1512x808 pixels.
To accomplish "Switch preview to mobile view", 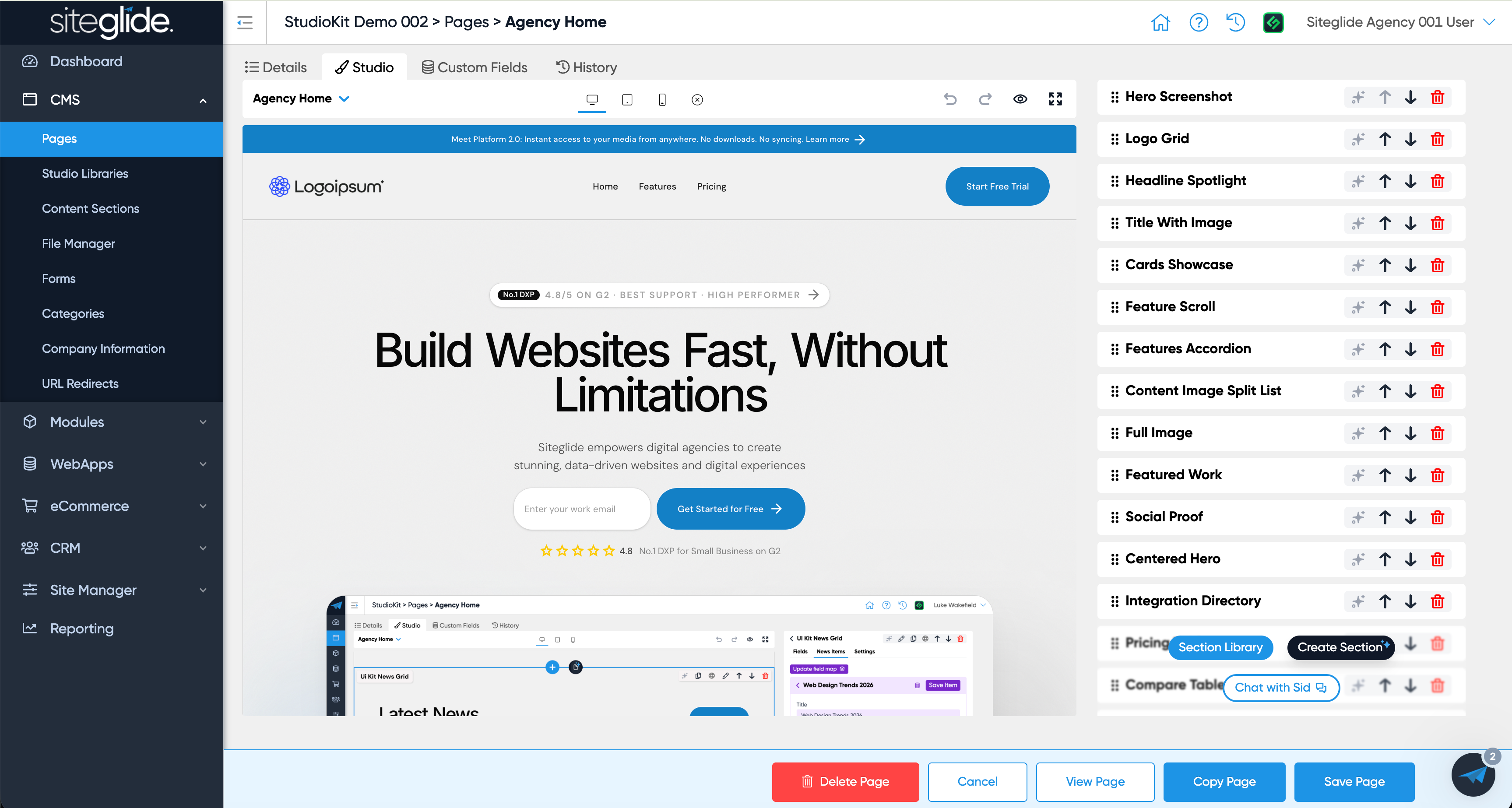I will pyautogui.click(x=662, y=100).
